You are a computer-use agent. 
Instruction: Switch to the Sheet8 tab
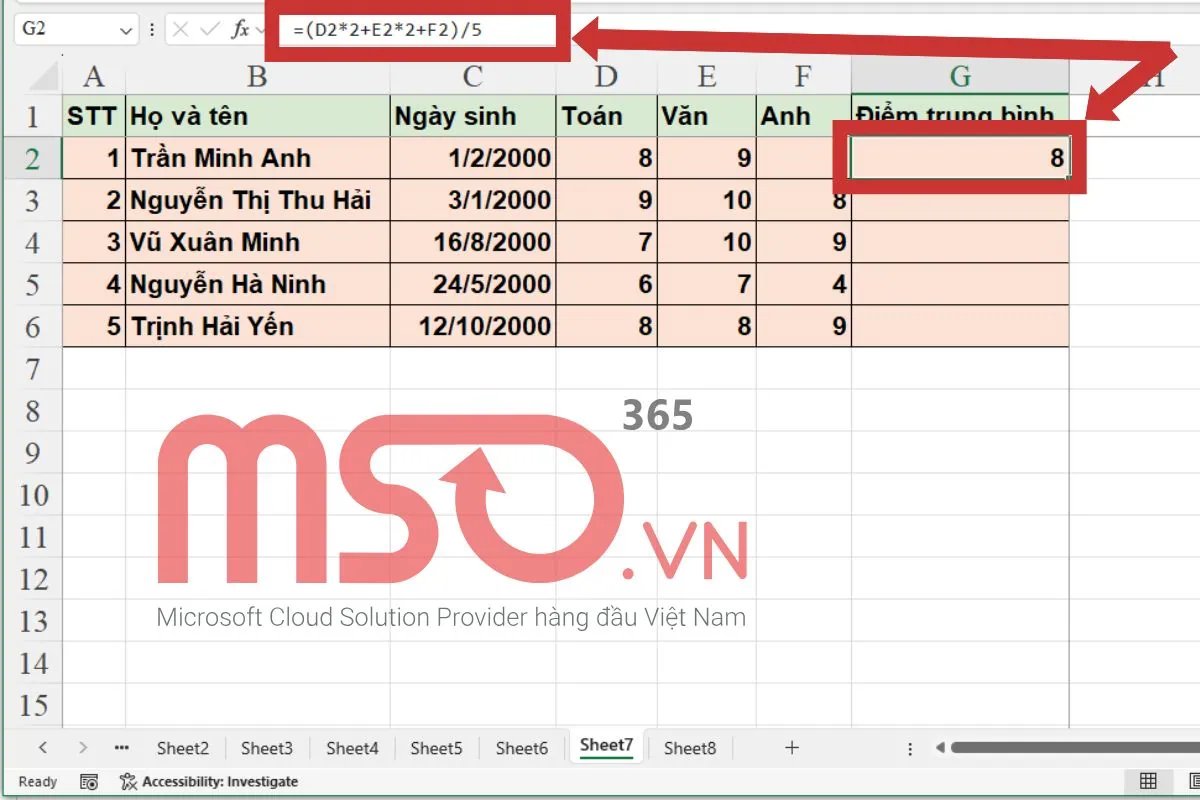click(689, 747)
